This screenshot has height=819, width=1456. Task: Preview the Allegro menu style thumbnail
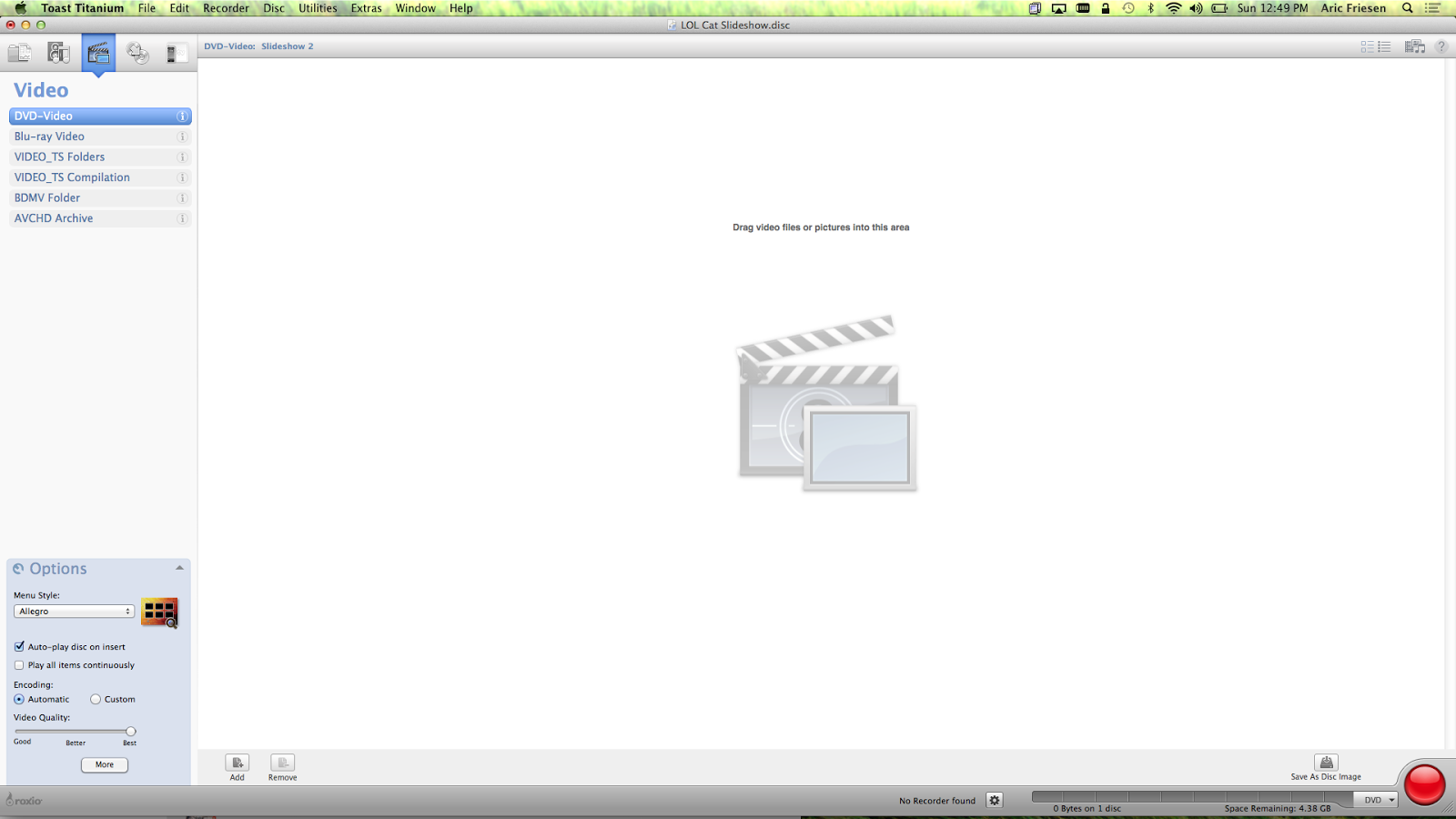pyautogui.click(x=160, y=612)
